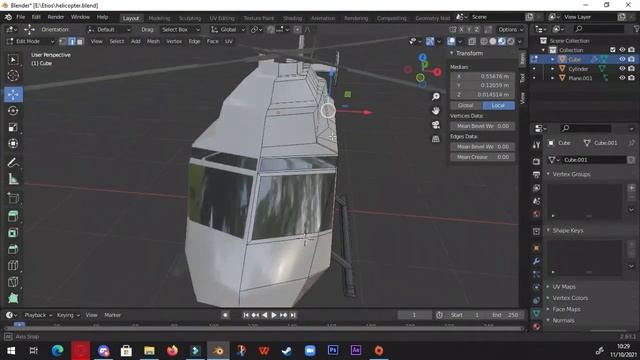The height and width of the screenshot is (360, 640).
Task: Switch transform panel to Global
Action: [466, 105]
